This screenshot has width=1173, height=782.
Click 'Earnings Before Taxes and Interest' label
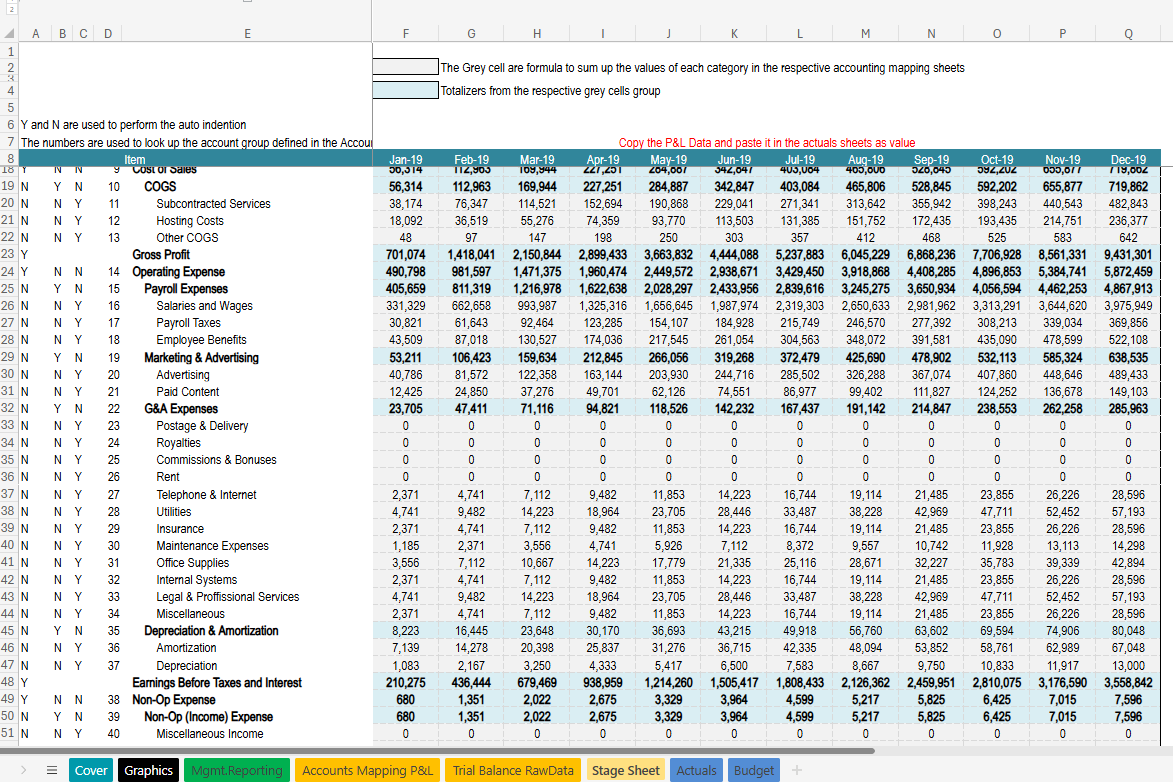[x=217, y=682]
